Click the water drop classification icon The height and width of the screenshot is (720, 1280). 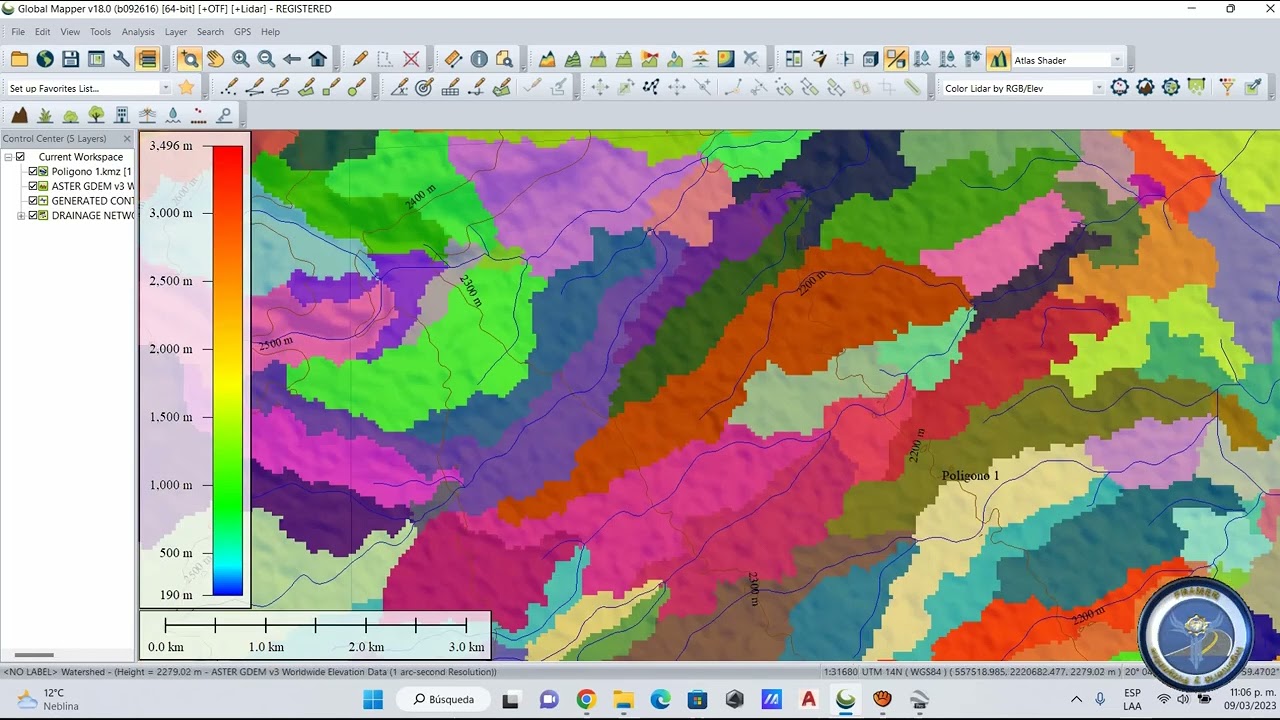[x=174, y=116]
